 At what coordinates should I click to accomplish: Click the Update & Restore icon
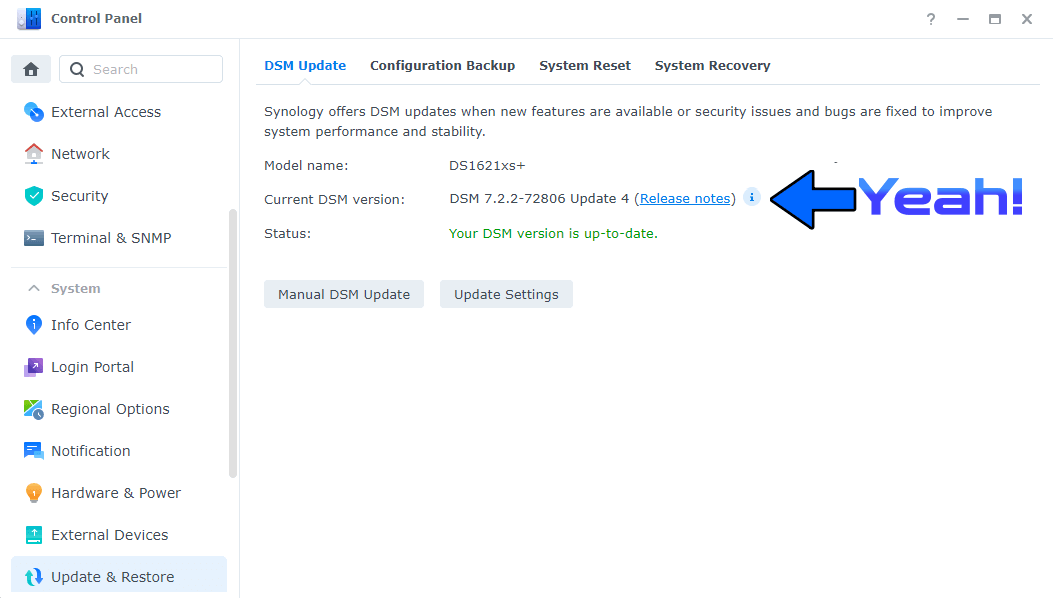coord(34,577)
